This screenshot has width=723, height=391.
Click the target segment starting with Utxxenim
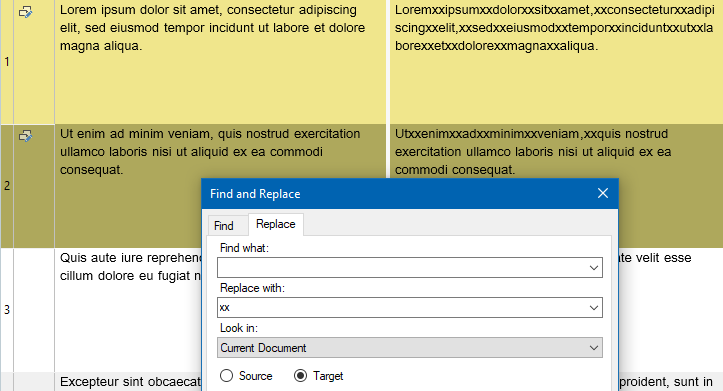pyautogui.click(x=533, y=152)
